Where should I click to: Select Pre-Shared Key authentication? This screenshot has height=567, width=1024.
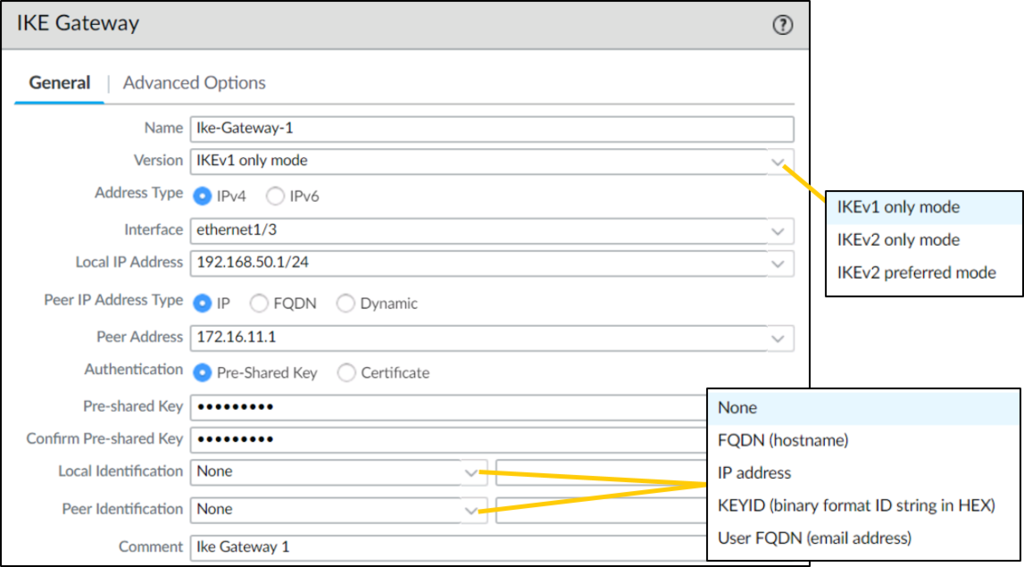pos(202,373)
